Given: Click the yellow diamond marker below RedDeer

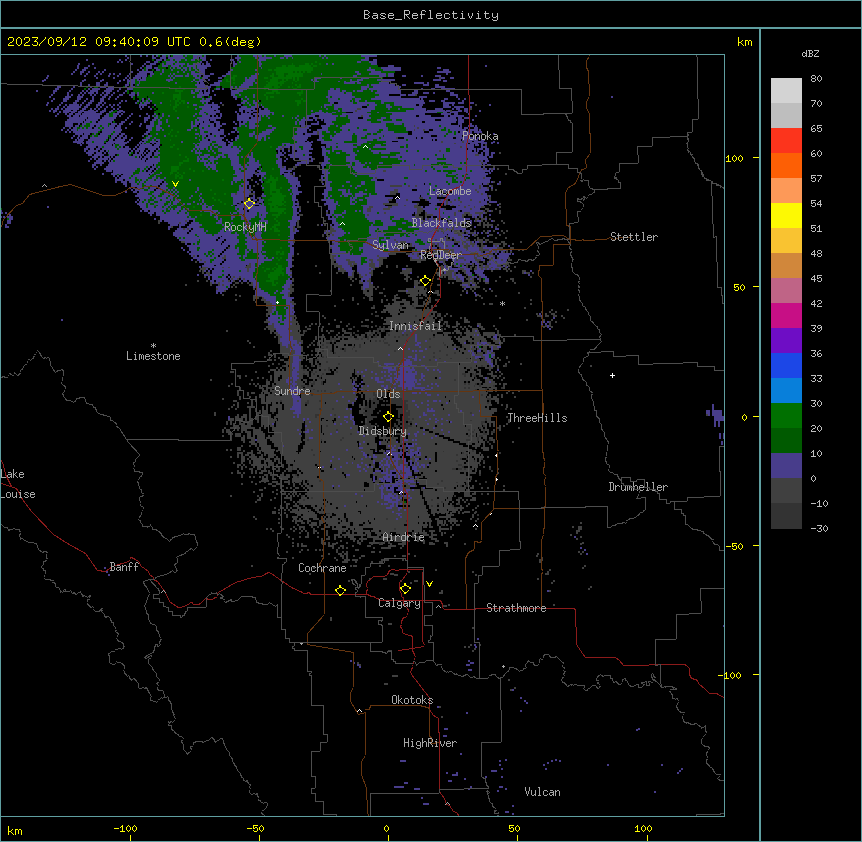Looking at the screenshot, I should pyautogui.click(x=425, y=281).
